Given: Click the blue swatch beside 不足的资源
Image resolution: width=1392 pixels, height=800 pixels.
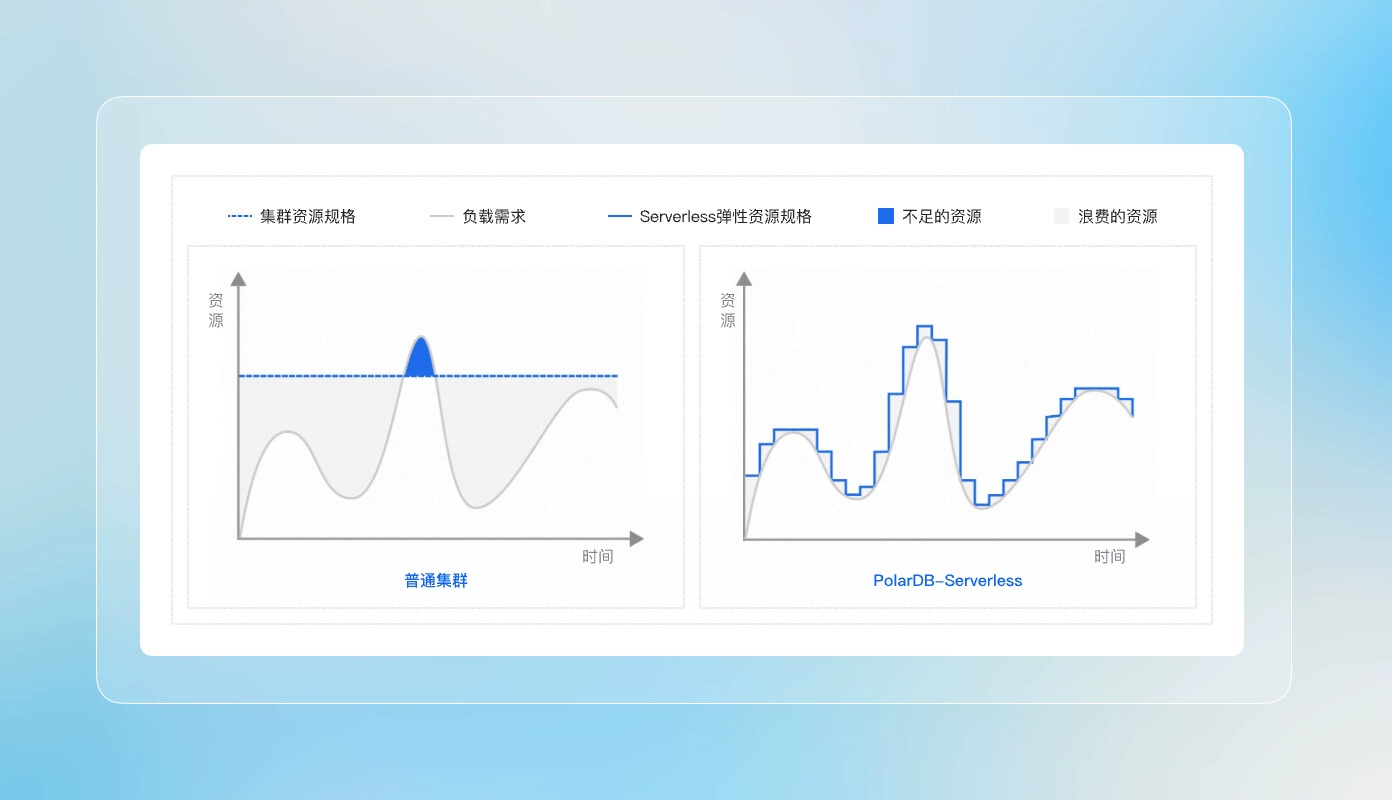Looking at the screenshot, I should (x=886, y=216).
